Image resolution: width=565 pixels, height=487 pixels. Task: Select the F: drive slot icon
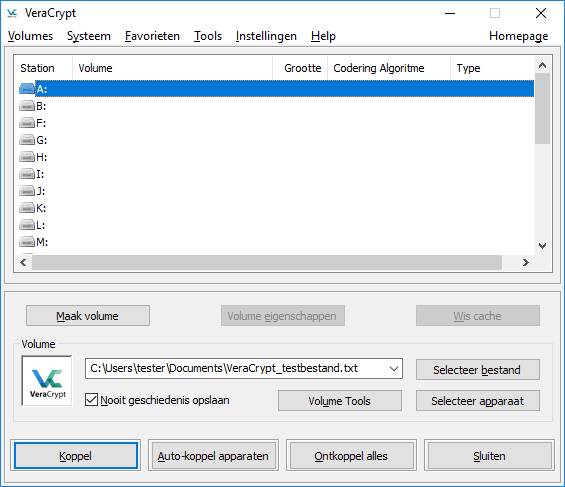tap(27, 123)
